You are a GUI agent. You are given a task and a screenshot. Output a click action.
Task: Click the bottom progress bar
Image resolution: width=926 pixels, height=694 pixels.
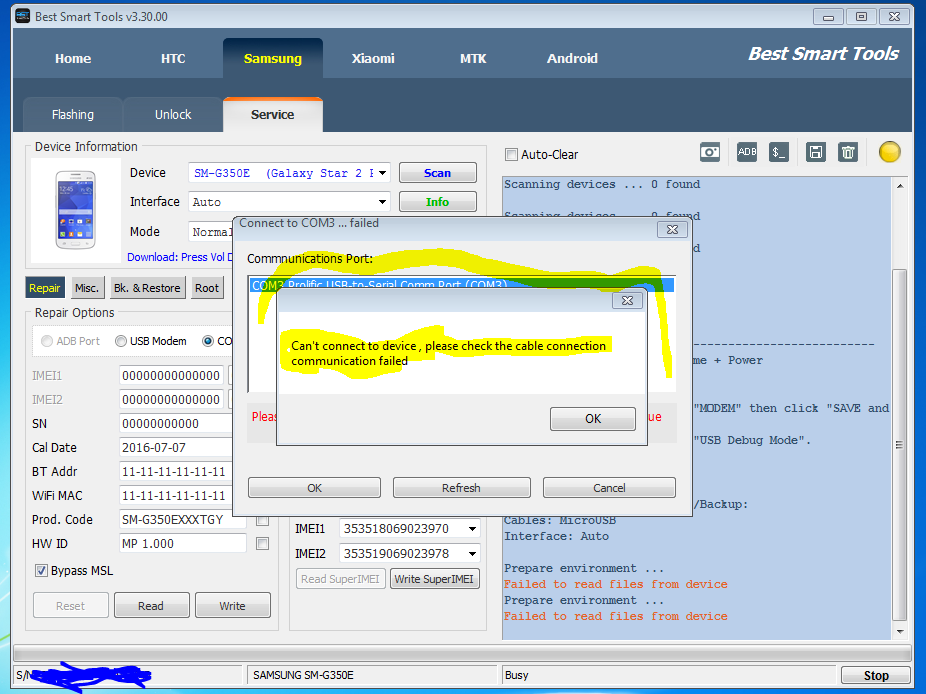coord(462,653)
